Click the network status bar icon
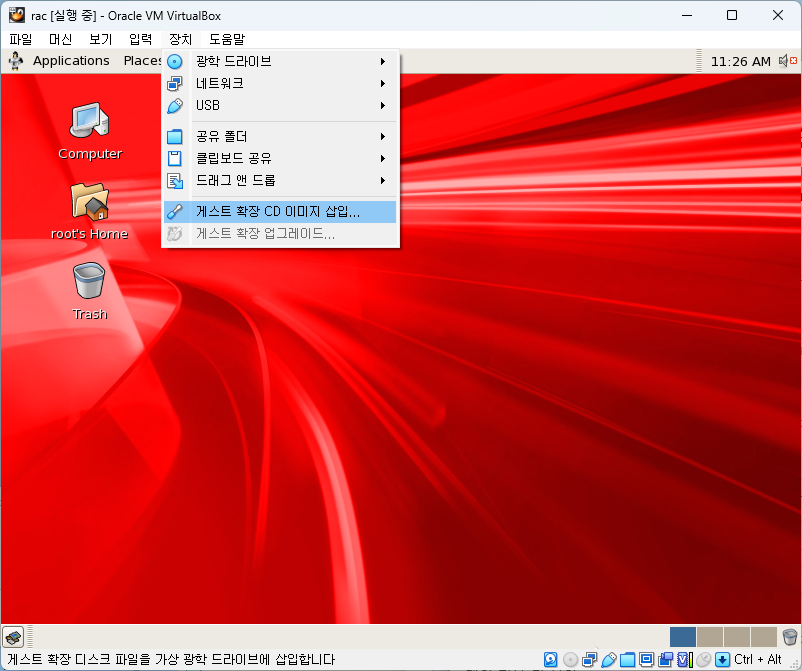 590,660
